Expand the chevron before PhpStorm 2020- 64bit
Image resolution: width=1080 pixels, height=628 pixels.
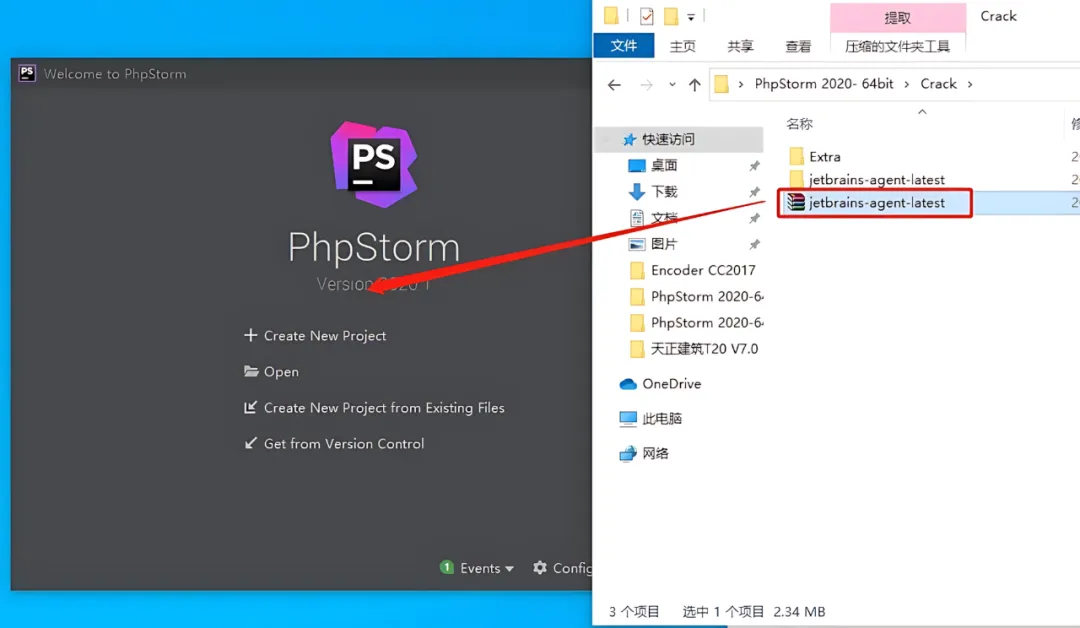pyautogui.click(x=740, y=84)
